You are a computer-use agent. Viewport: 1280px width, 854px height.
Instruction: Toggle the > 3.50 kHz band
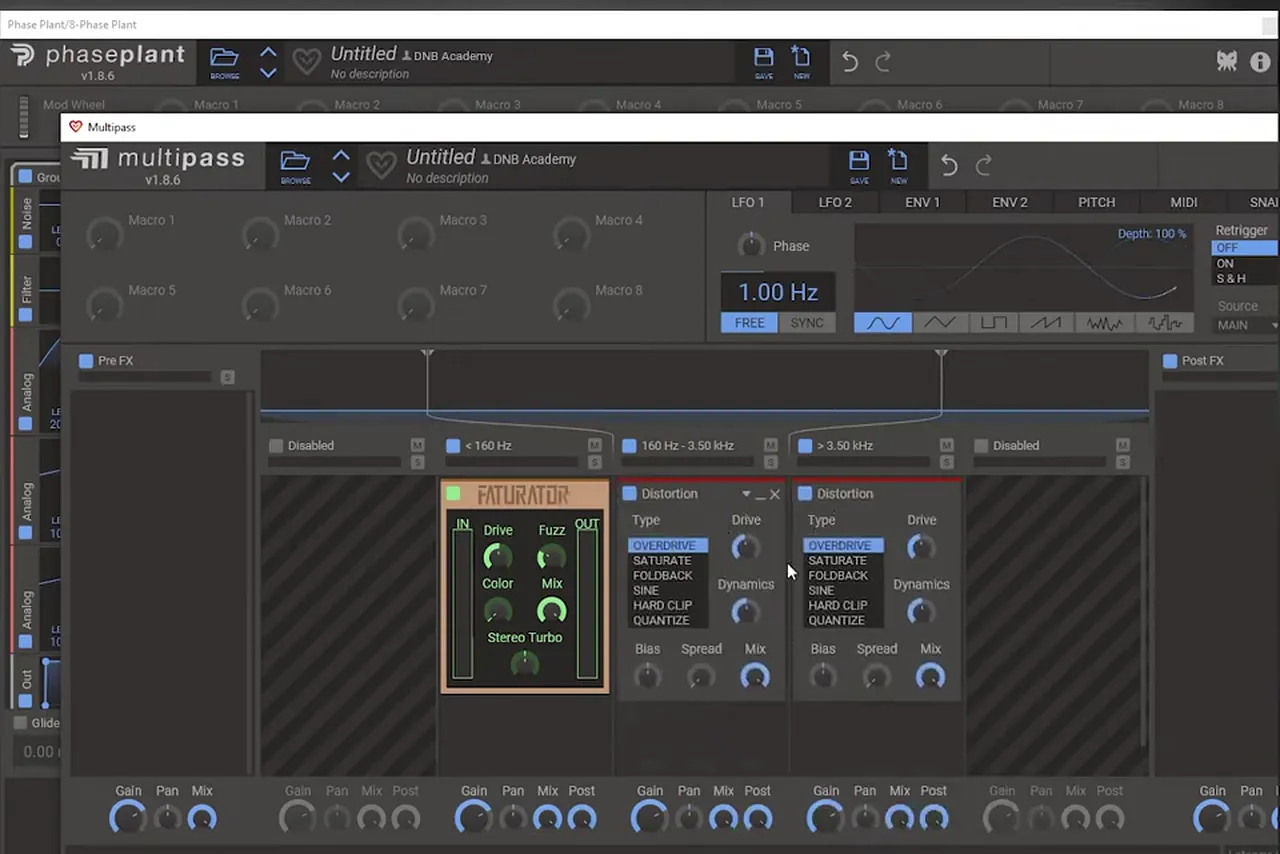[x=805, y=446]
